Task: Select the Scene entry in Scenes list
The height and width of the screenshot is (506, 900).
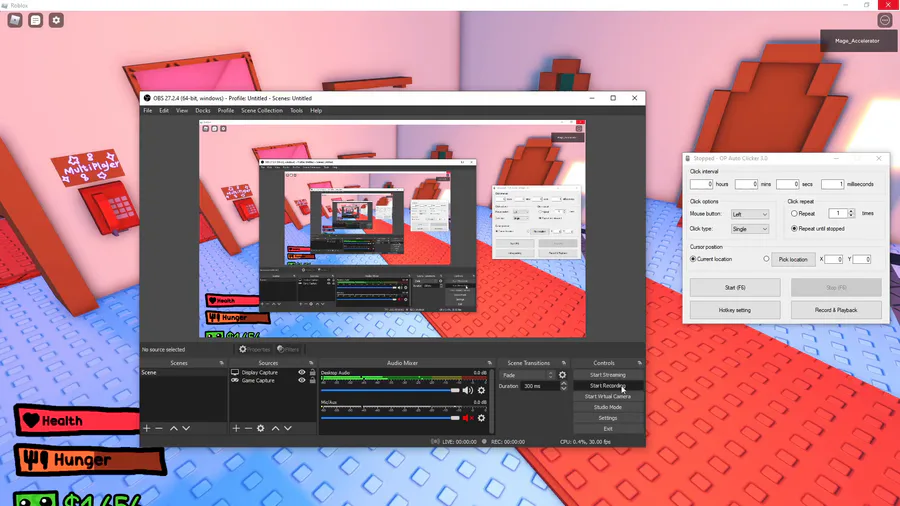Action: (184, 372)
